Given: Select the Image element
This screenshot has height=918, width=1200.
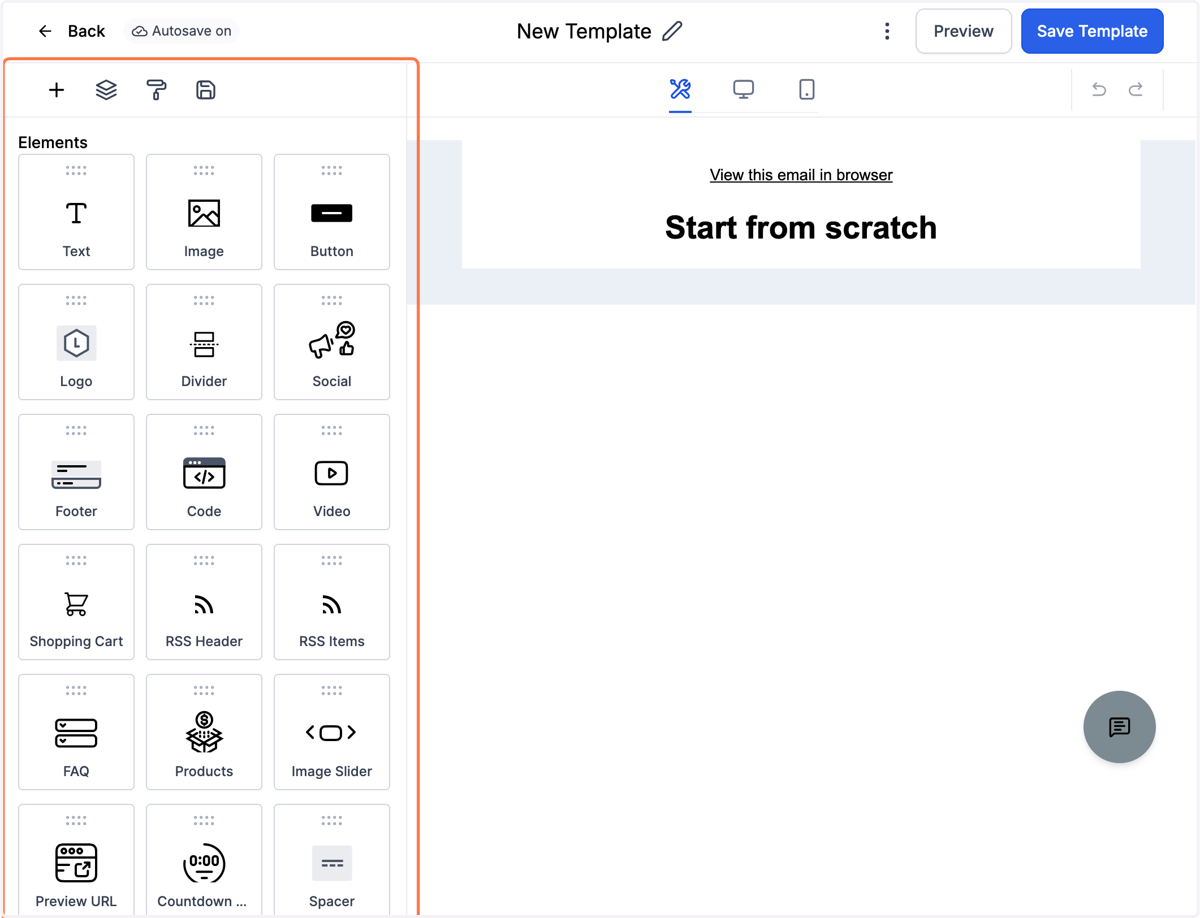Looking at the screenshot, I should (x=204, y=212).
